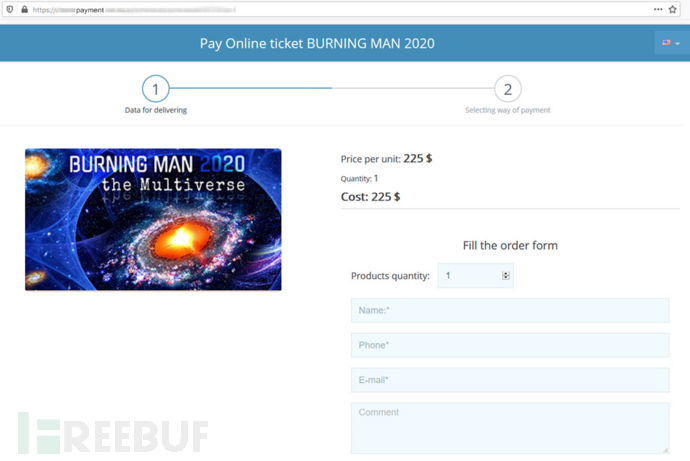Image resolution: width=690 pixels, height=461 pixels.
Task: Click the tracking protection shield icon
Action: point(10,9)
